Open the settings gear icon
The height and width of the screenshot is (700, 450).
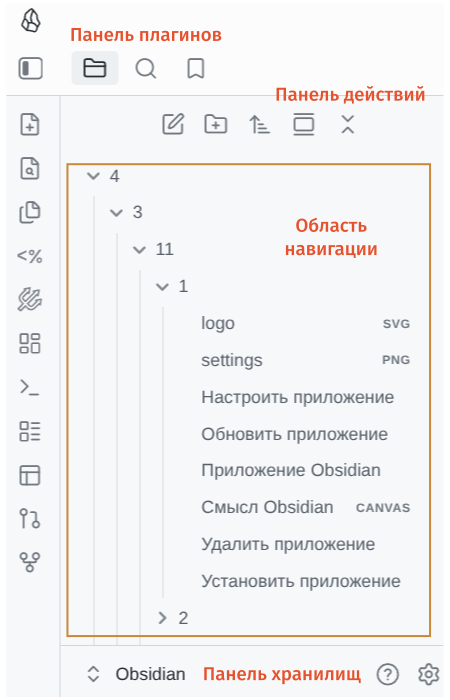pyautogui.click(x=429, y=674)
